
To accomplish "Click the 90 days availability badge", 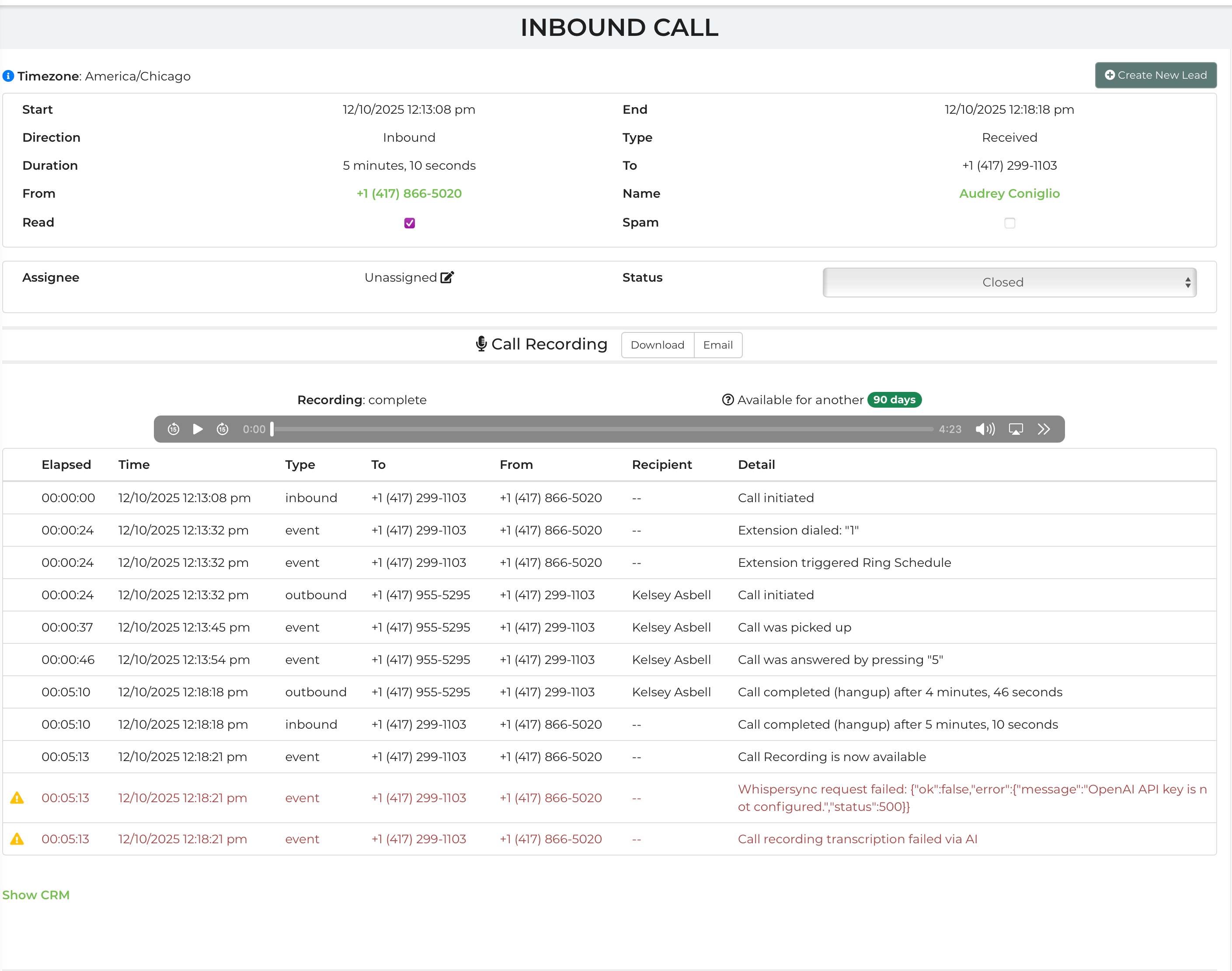I will [x=894, y=400].
